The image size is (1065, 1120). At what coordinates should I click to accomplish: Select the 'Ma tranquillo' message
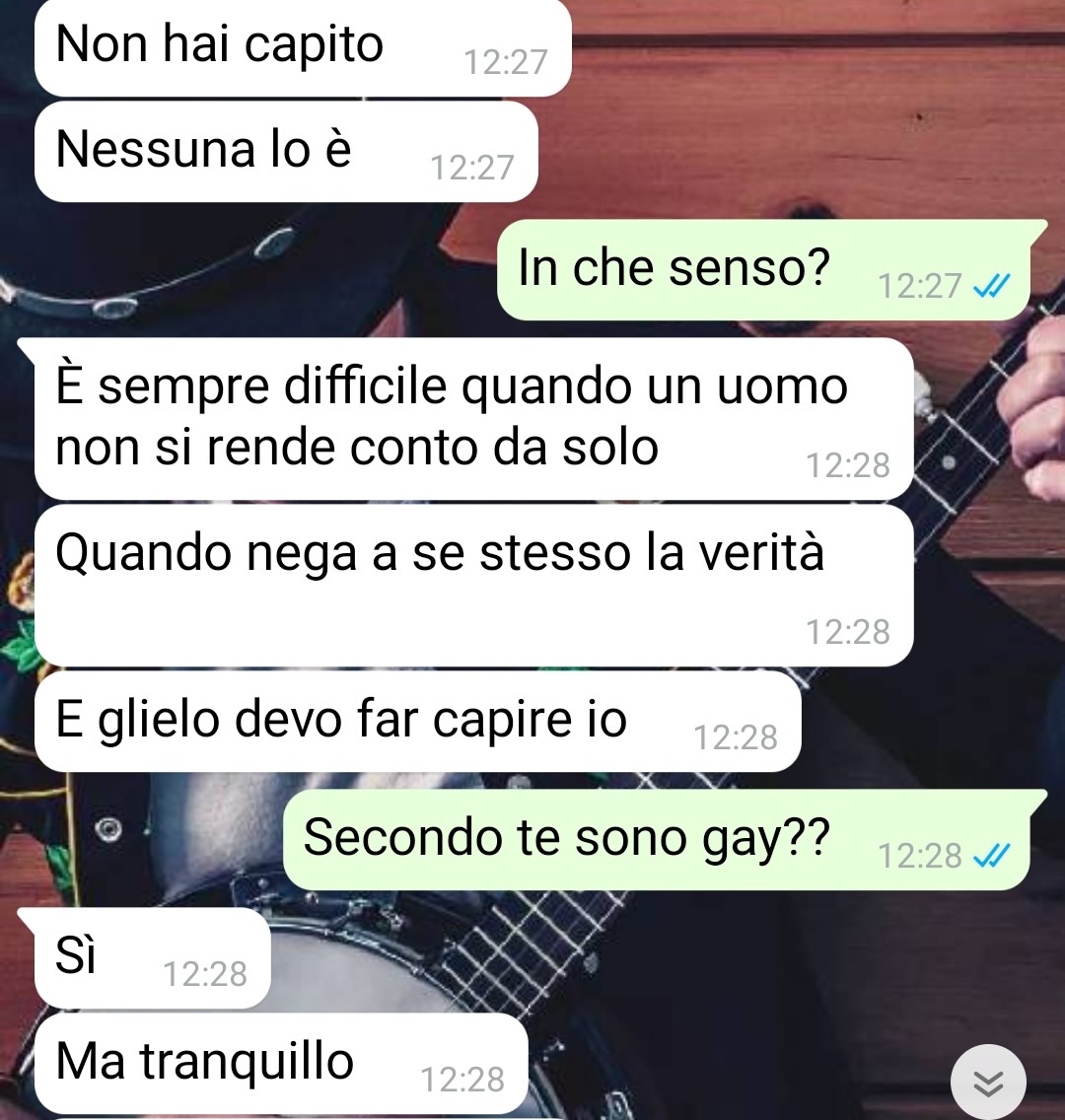[x=281, y=1064]
